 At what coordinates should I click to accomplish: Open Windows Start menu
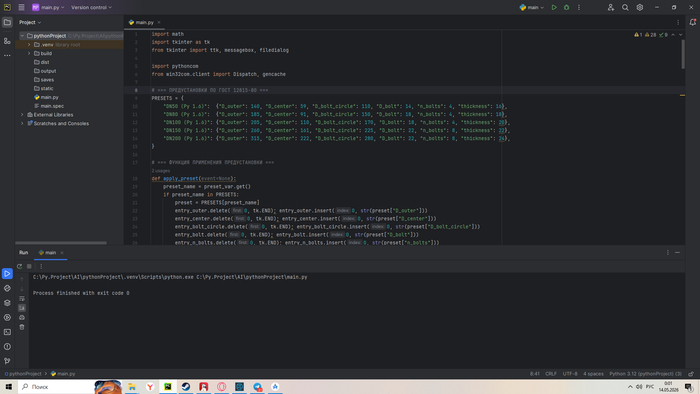8,387
